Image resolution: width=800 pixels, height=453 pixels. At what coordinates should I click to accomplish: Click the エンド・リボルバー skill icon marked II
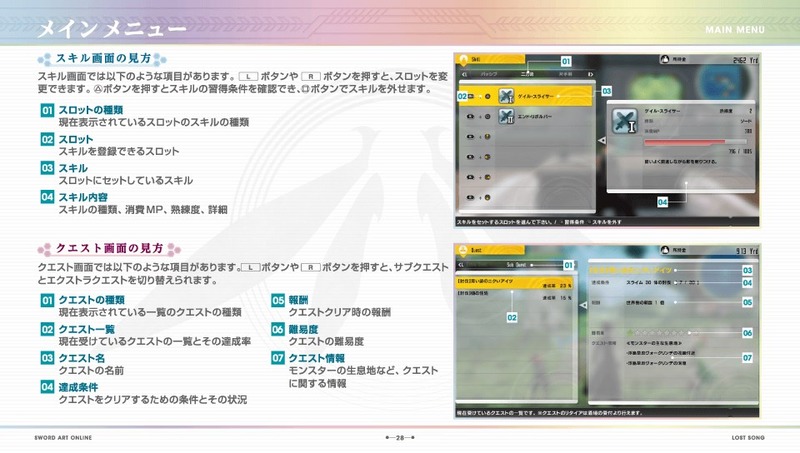506,116
